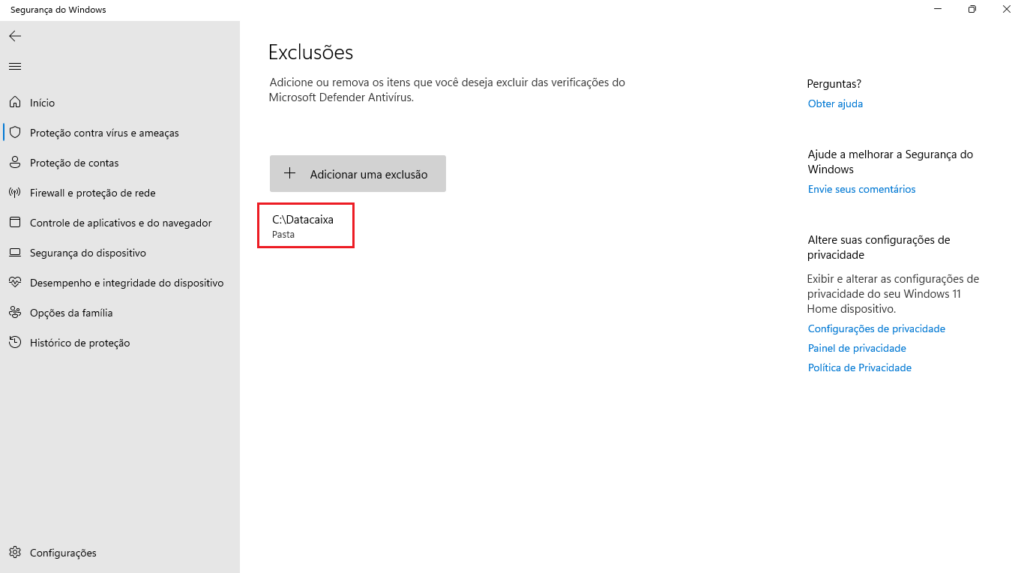Click the device health heart icon

tap(15, 283)
